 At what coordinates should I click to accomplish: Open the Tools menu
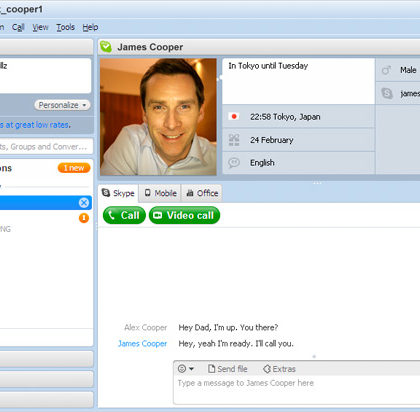[65, 27]
